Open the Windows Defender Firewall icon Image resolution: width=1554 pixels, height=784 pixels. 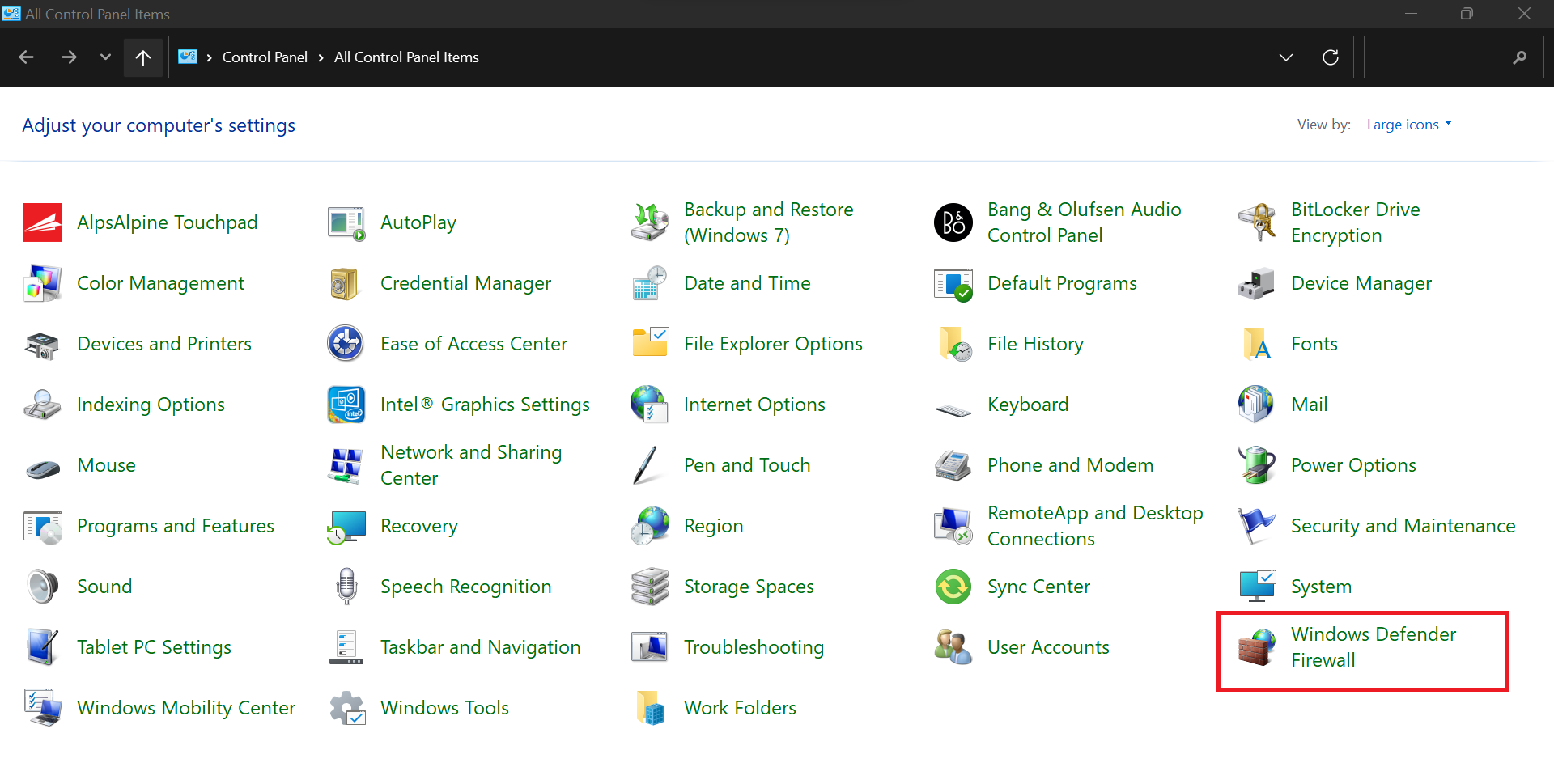[1257, 647]
